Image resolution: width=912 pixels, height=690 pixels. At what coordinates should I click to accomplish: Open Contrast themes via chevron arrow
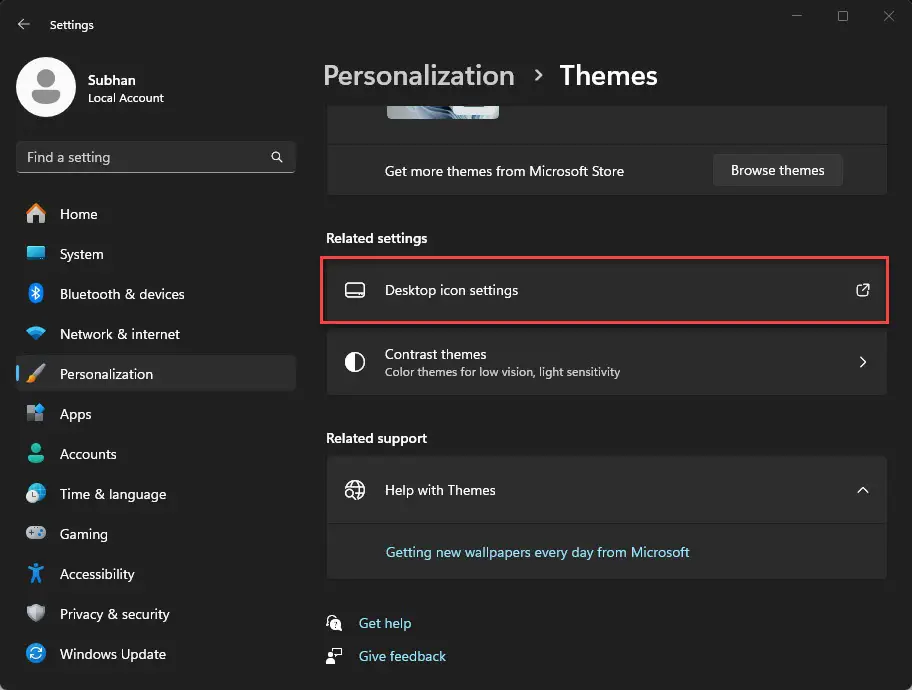[862, 362]
